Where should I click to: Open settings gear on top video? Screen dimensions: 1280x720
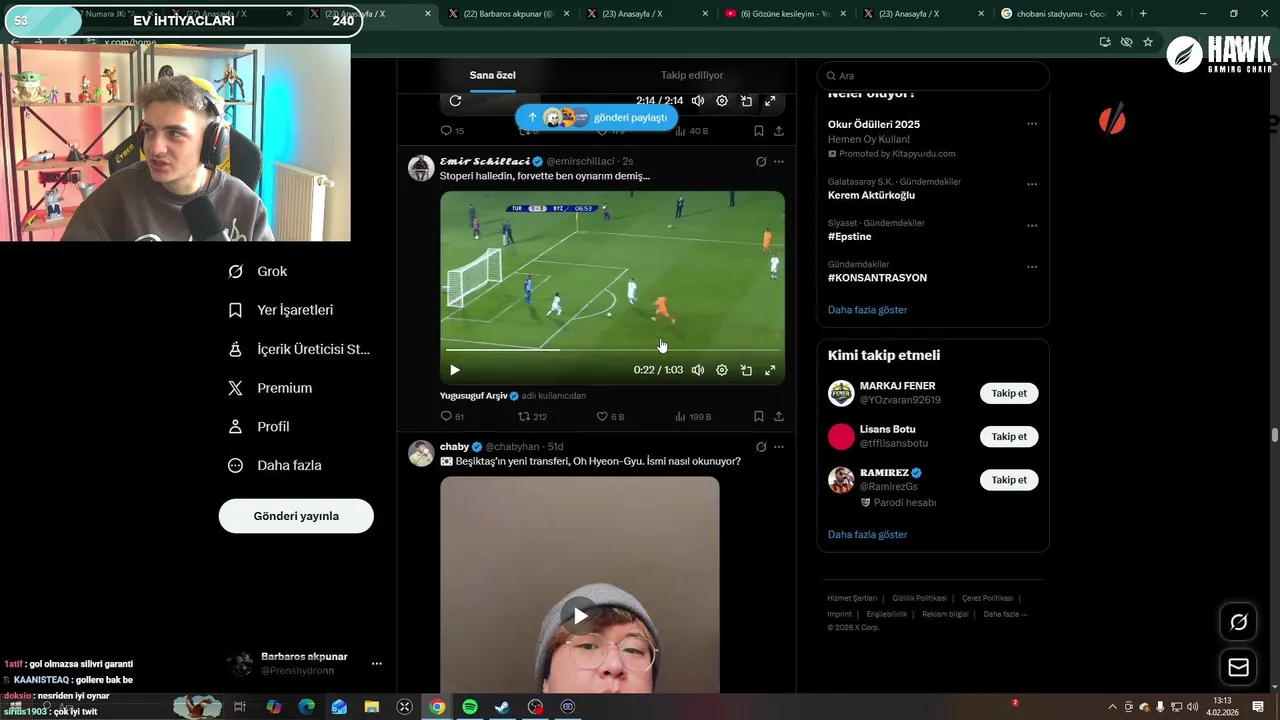pos(722,101)
